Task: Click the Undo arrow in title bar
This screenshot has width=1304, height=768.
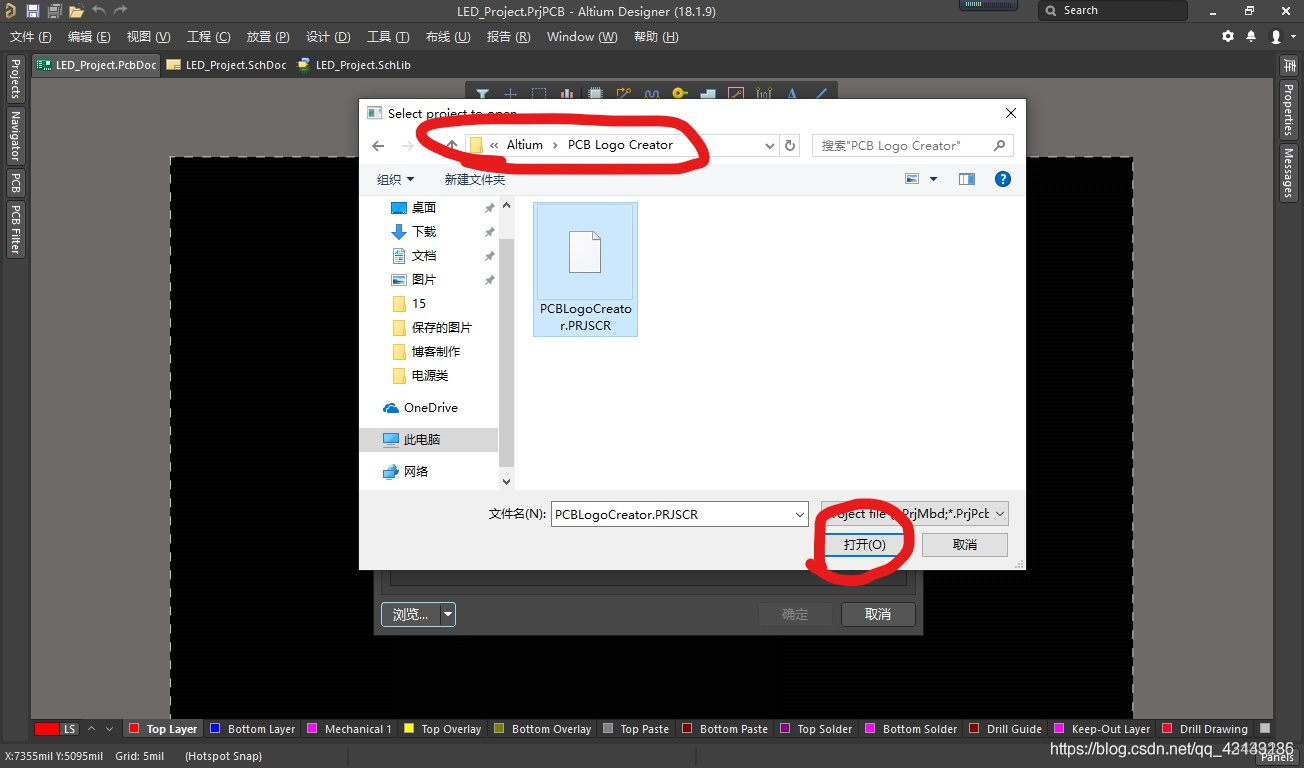Action: 98,10
